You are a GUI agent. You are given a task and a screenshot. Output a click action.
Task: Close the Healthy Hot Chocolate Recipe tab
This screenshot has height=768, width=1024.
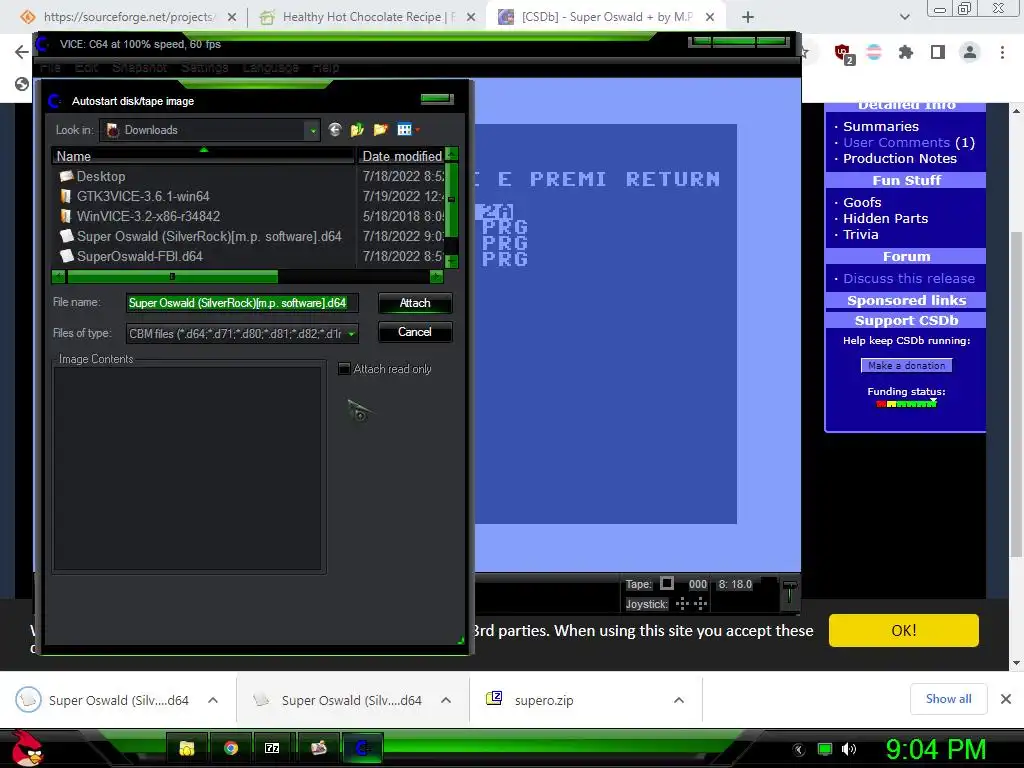(471, 17)
